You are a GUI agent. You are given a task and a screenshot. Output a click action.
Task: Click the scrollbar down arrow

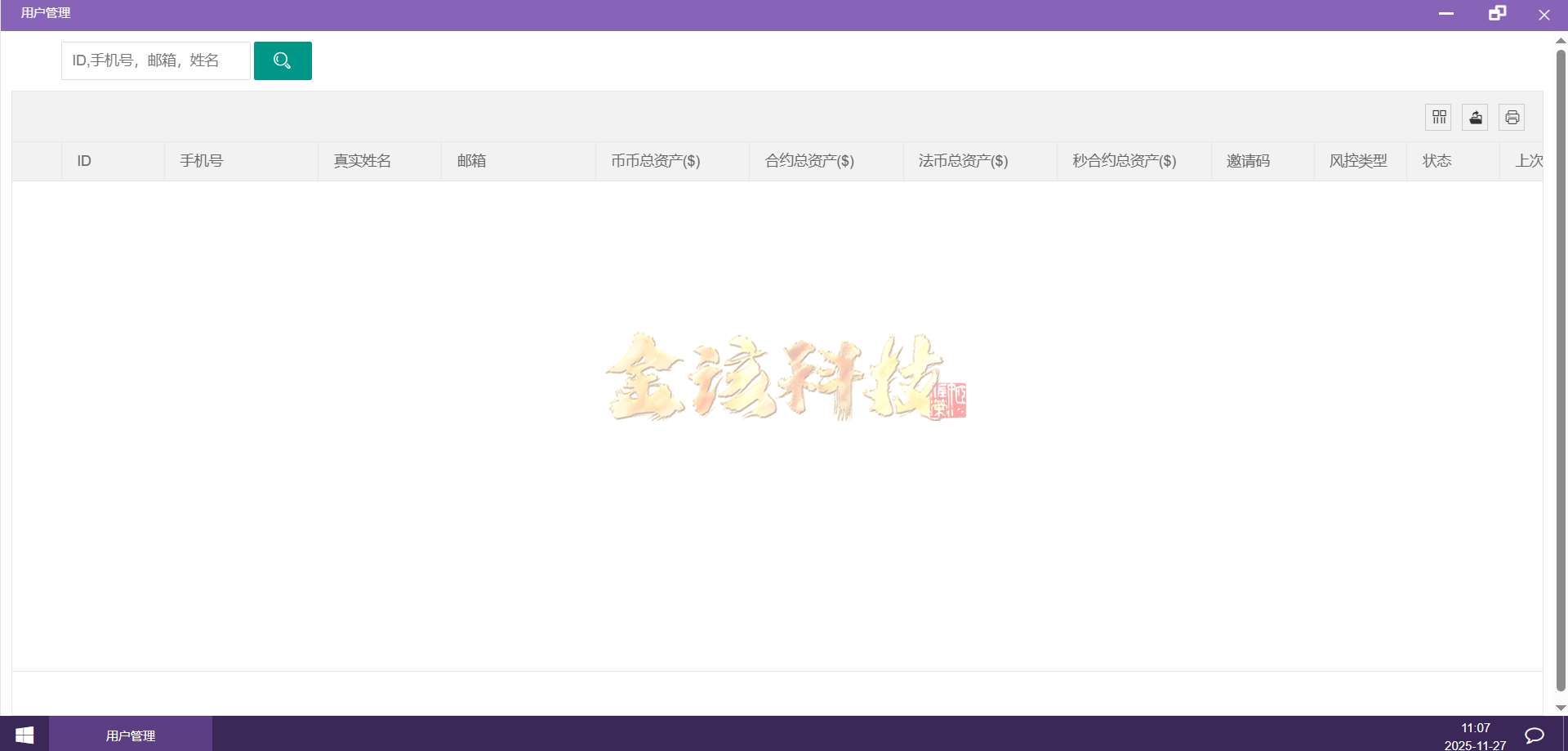[x=1560, y=708]
